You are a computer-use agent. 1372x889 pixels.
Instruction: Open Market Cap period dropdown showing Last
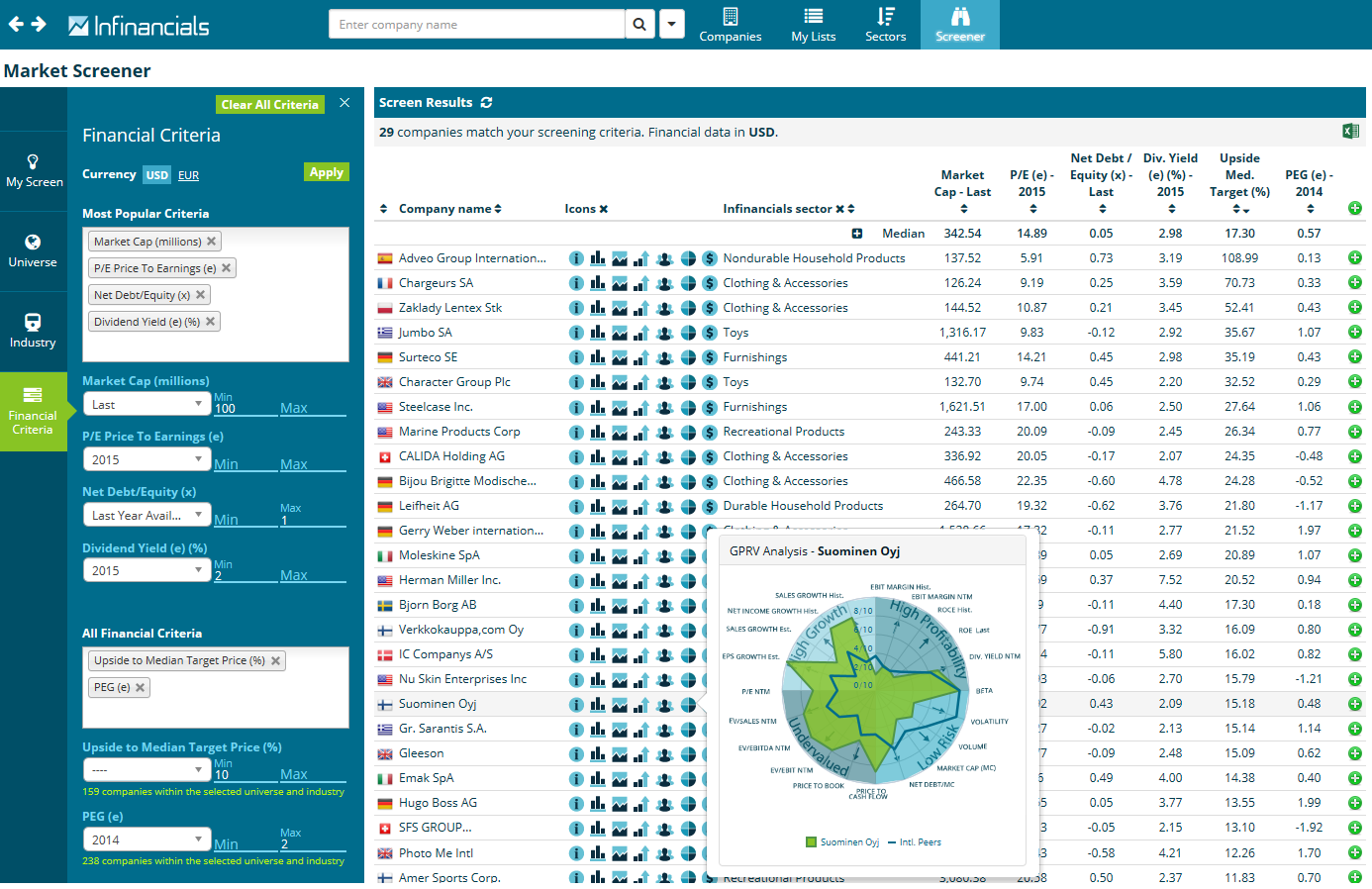[147, 404]
